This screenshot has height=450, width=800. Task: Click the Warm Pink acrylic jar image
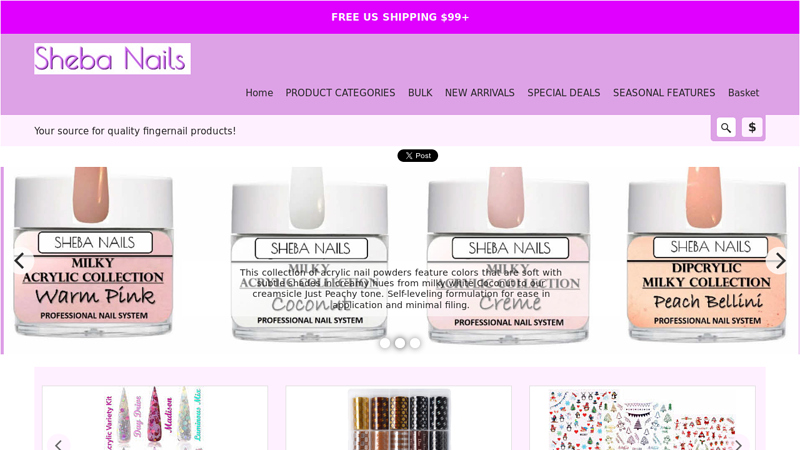click(x=93, y=253)
